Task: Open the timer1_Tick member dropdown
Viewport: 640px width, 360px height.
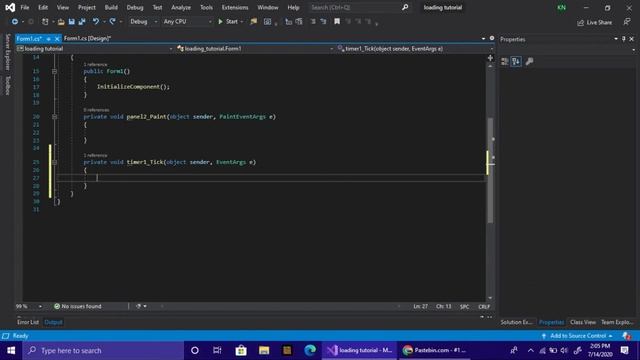Action: click(x=415, y=49)
